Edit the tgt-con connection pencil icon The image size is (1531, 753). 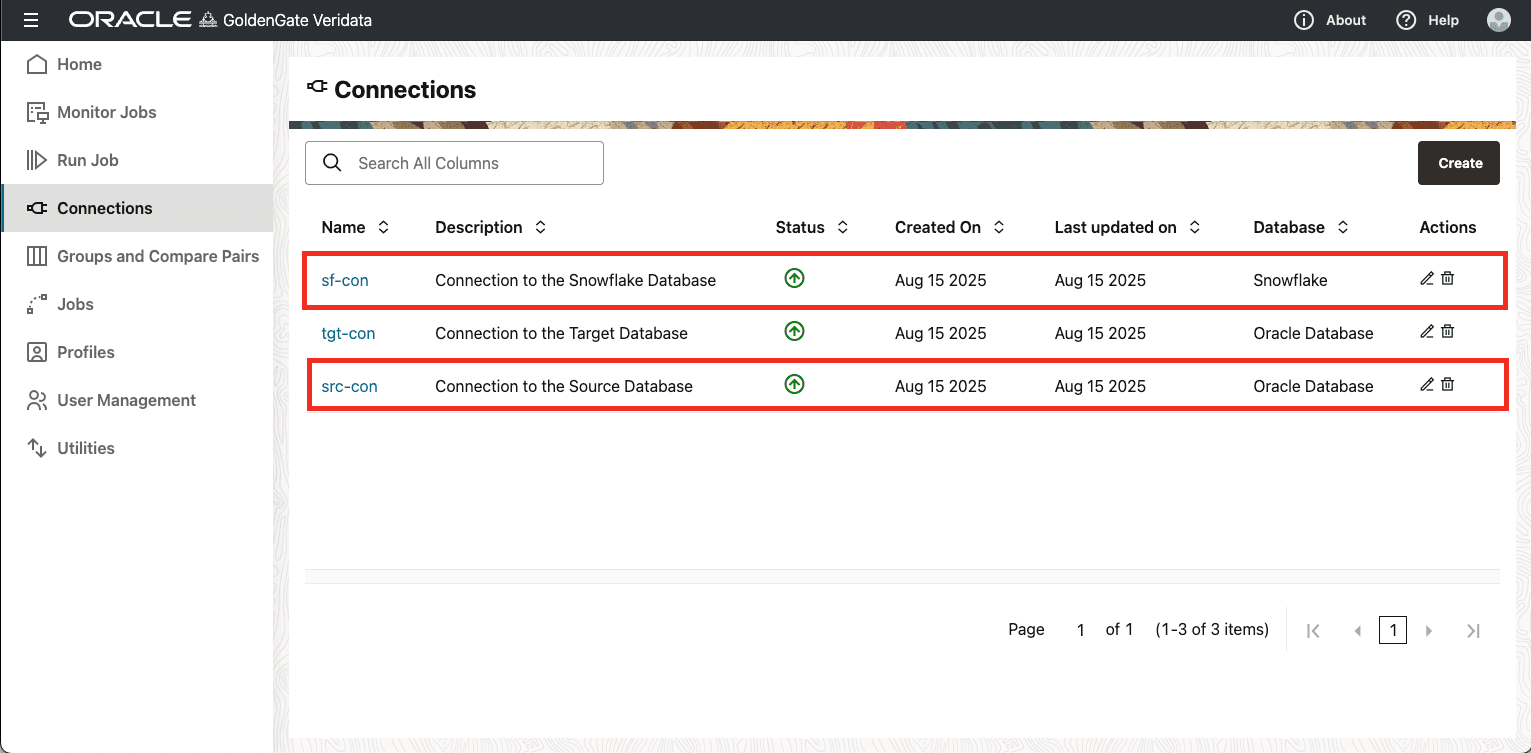(x=1427, y=331)
